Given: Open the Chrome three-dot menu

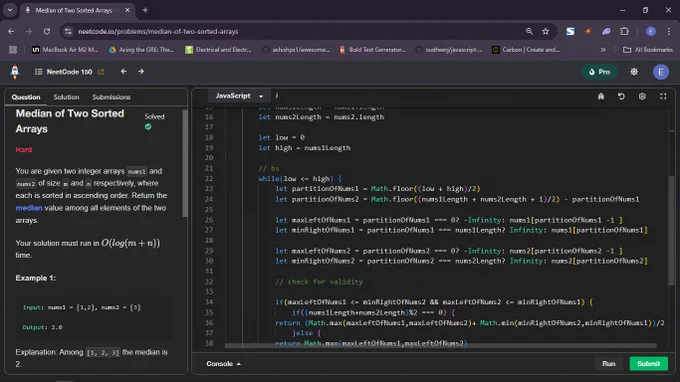Looking at the screenshot, I should click(669, 31).
